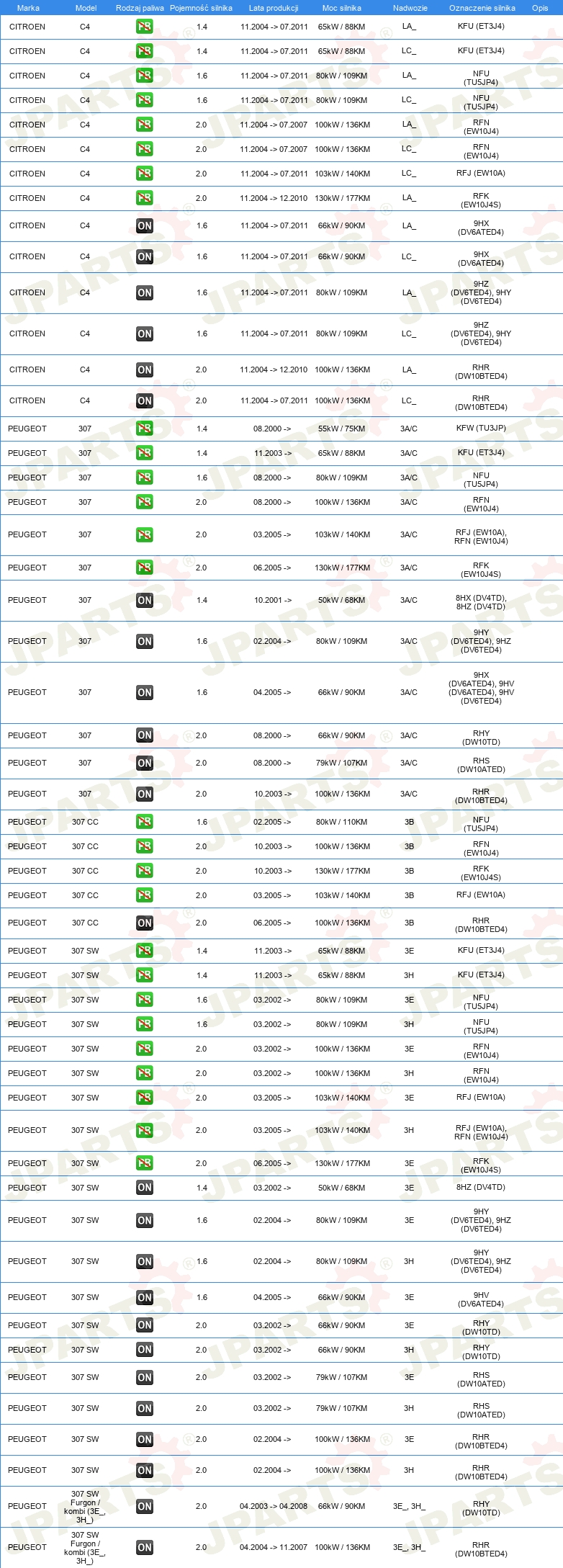Click PB fuel icon in Citroen C4 1.4 LA_ row
The height and width of the screenshot is (1568, 563).
144,27
